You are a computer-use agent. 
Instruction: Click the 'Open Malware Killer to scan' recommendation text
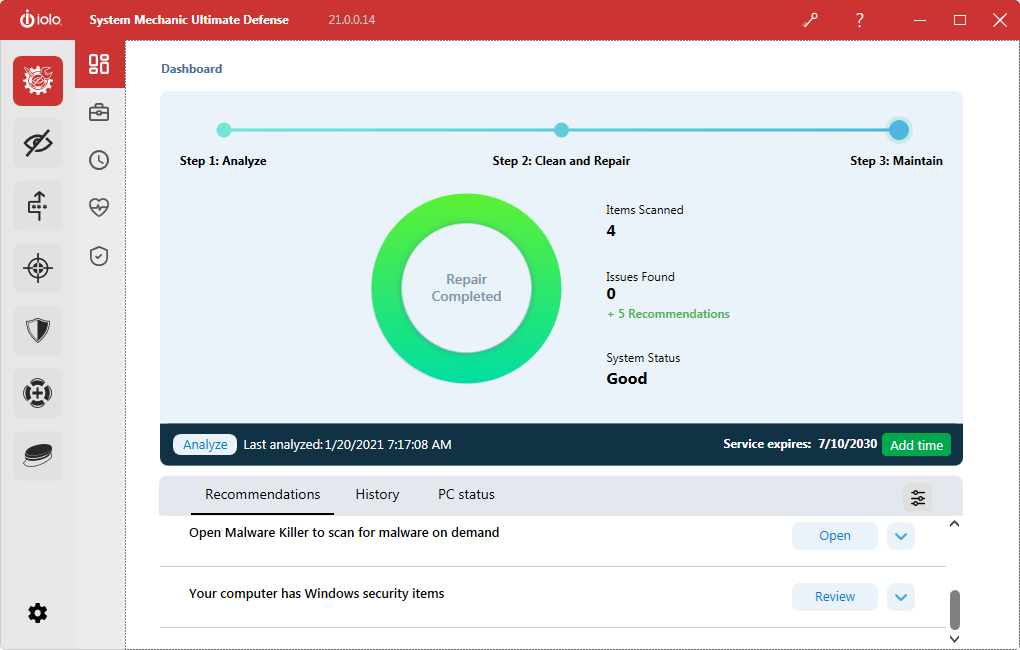(x=344, y=533)
